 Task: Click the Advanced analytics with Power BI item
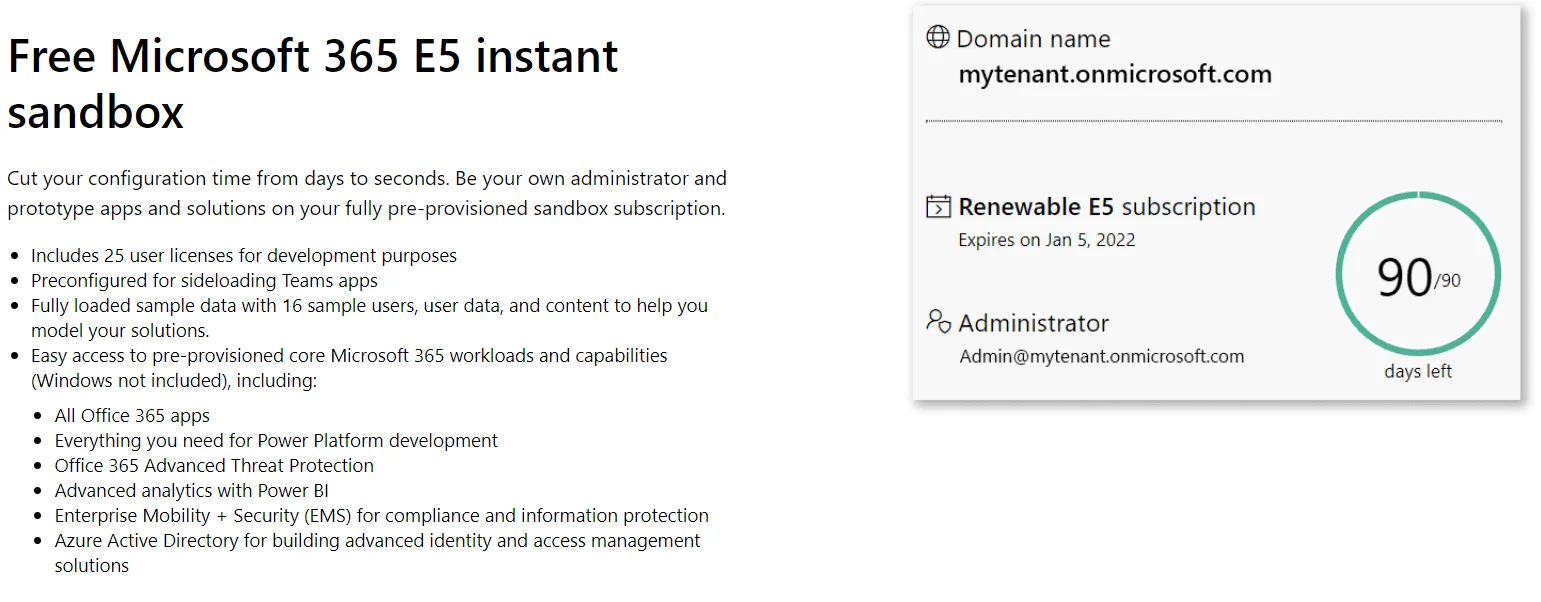tap(191, 491)
